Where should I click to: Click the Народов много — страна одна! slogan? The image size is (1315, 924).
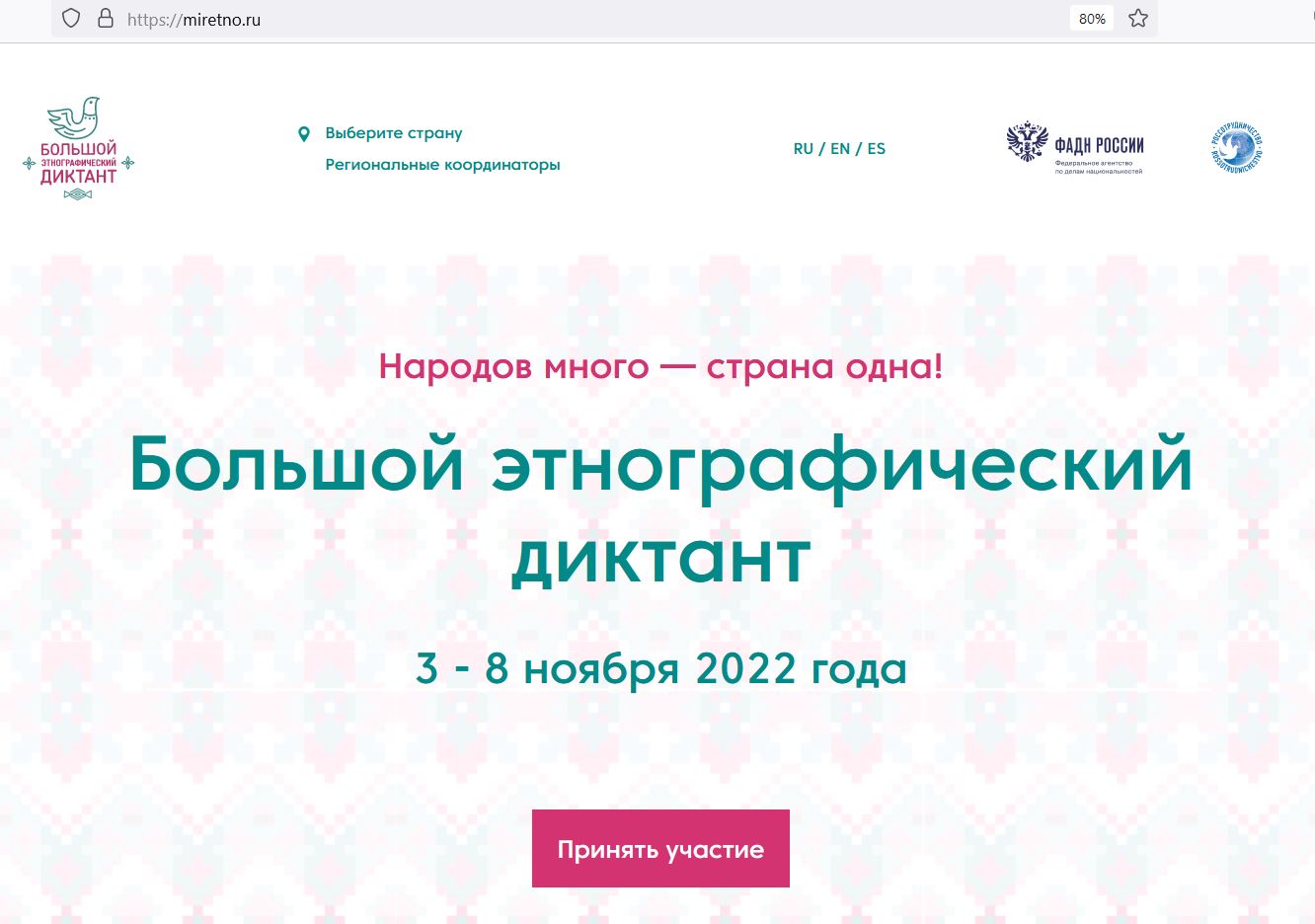(660, 366)
